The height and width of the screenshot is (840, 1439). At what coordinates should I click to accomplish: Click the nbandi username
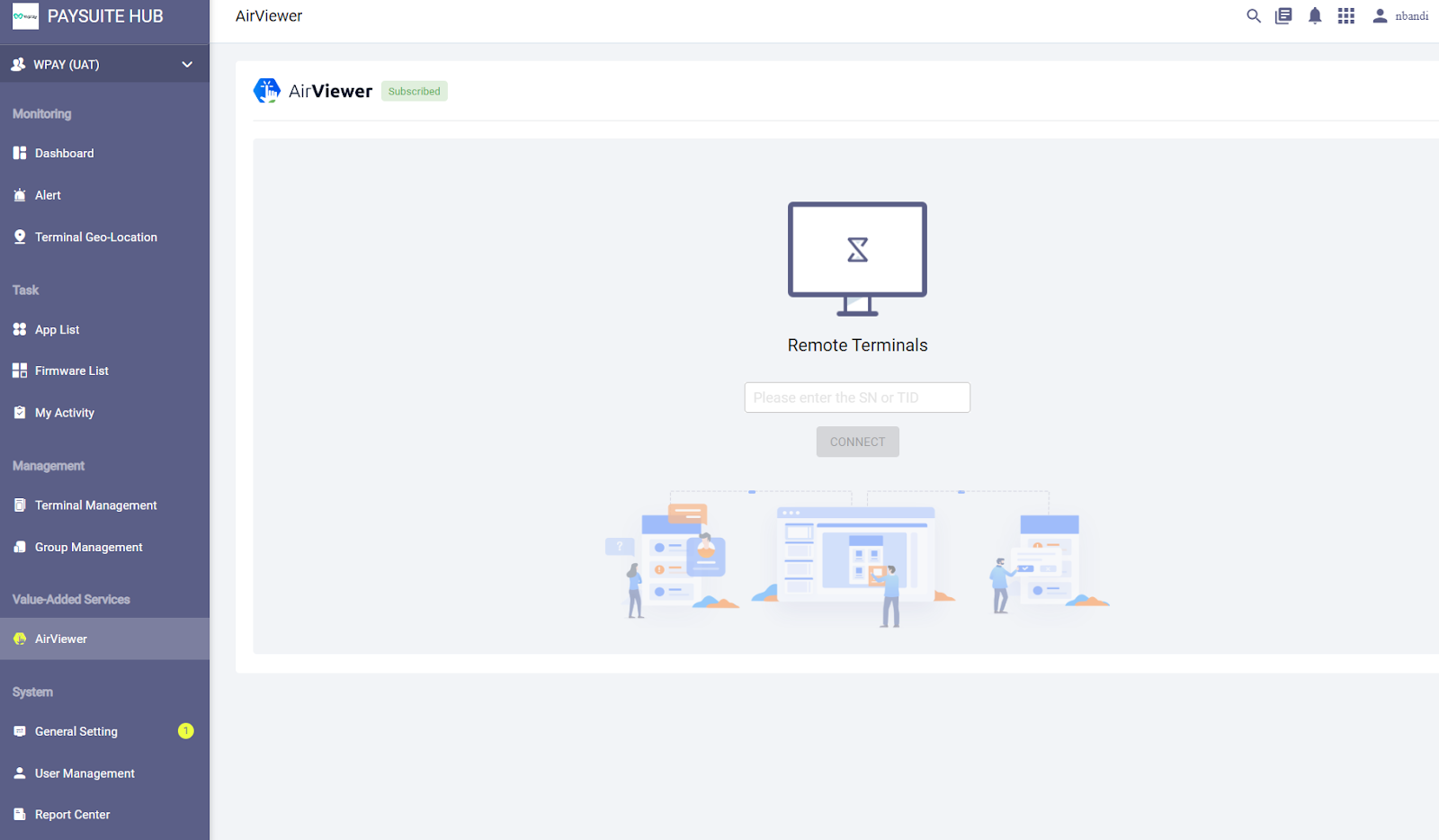click(x=1412, y=16)
